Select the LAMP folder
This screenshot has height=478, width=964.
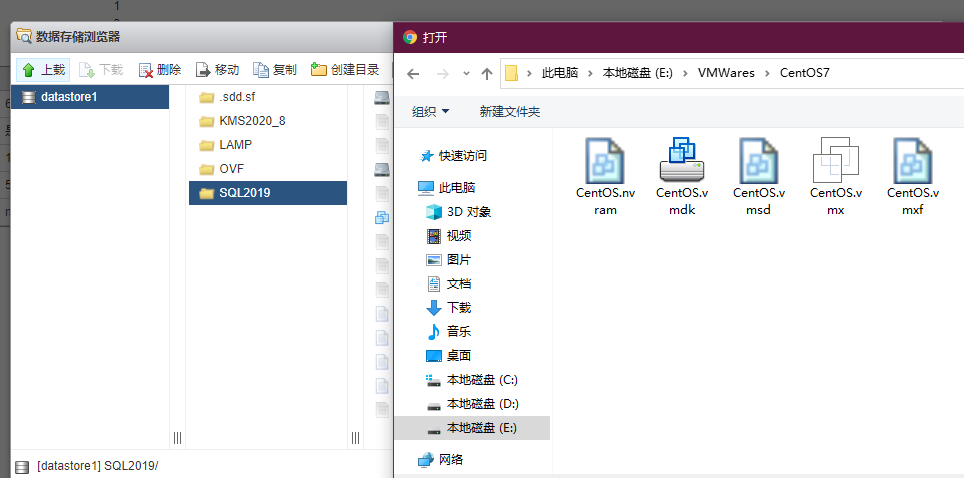click(x=267, y=145)
